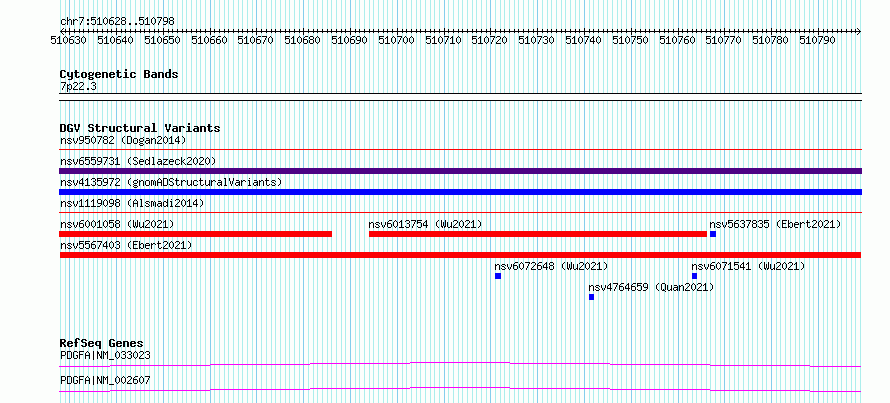Select the PDGFA|NM_002607 gene label
Screen dimensions: 890x403
[x=105, y=380]
